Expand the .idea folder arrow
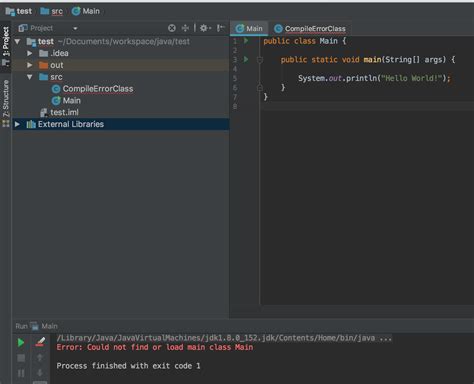This screenshot has width=474, height=384. click(x=30, y=53)
